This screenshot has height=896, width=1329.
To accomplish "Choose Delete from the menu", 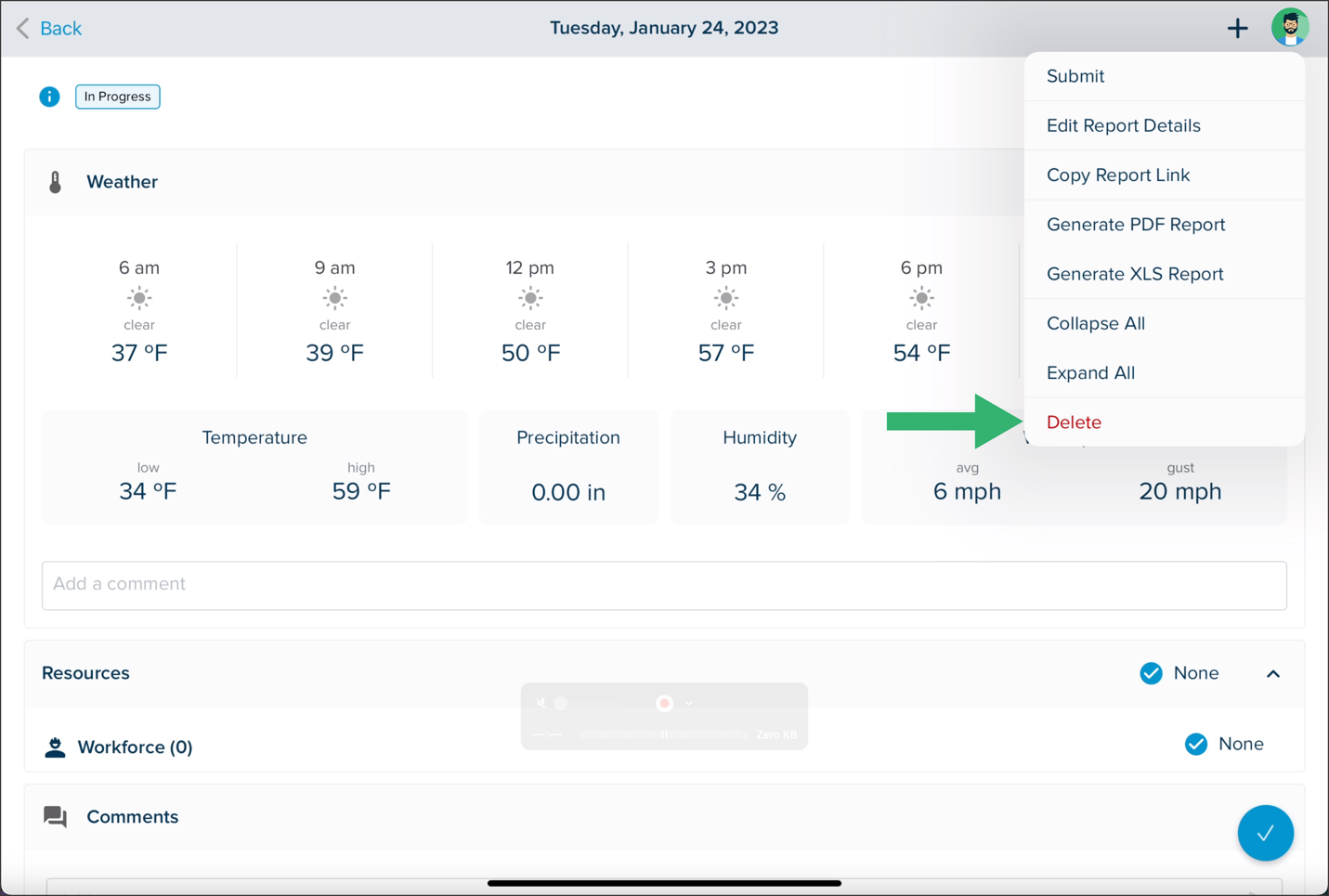I will click(1165, 422).
